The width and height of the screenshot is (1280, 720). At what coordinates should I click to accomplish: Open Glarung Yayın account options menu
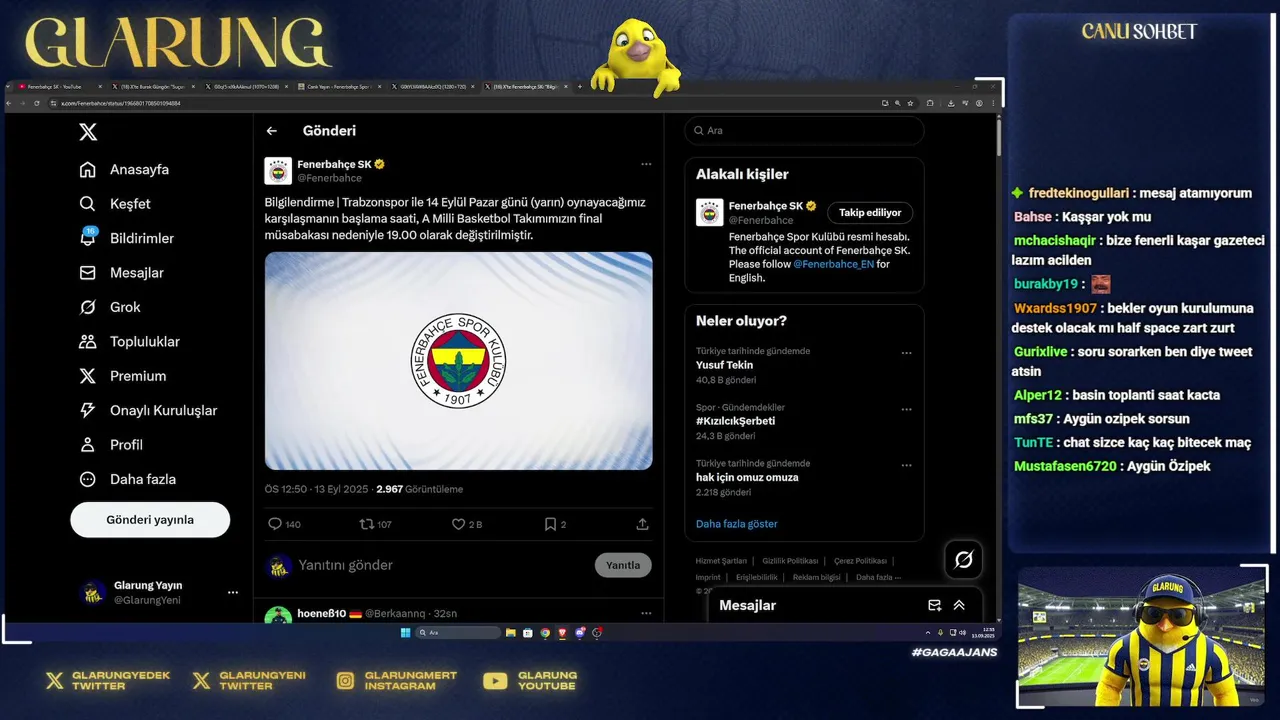click(x=233, y=592)
